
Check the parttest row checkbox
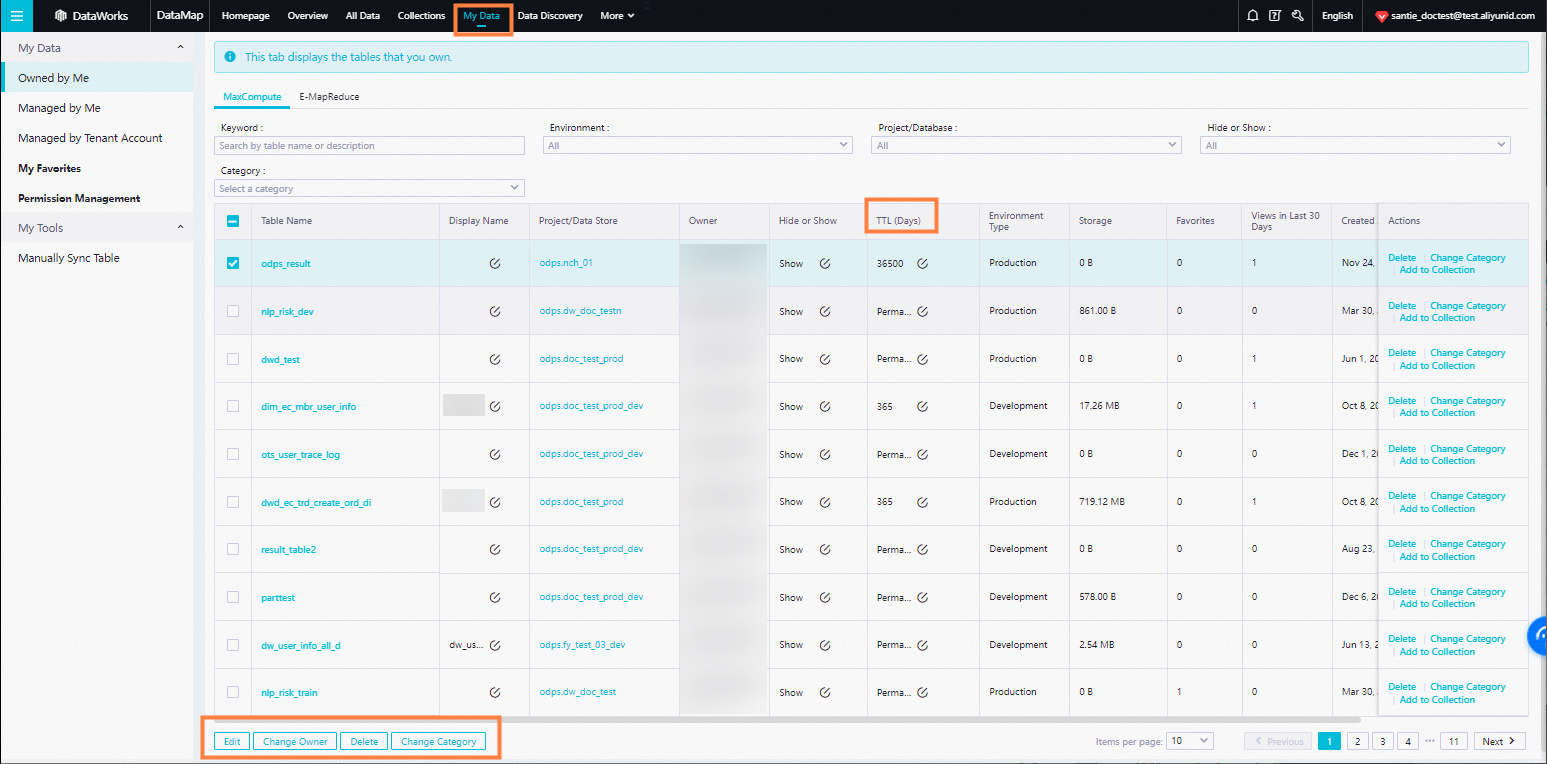pyautogui.click(x=233, y=597)
